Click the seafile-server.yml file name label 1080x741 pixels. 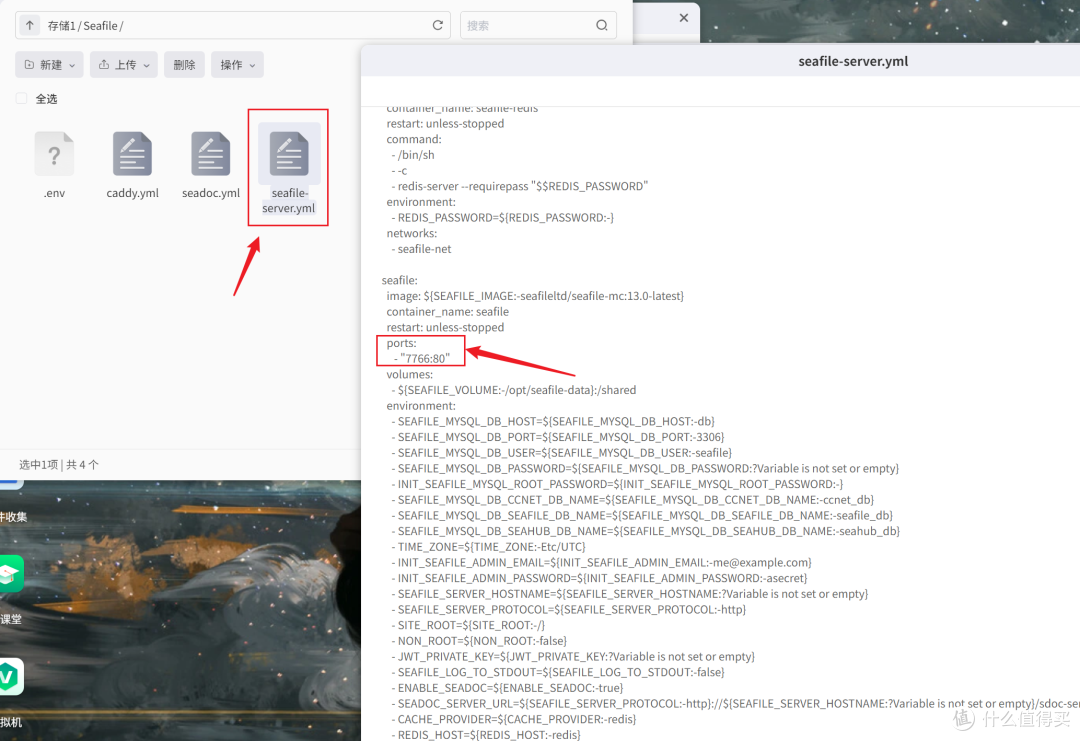(289, 200)
